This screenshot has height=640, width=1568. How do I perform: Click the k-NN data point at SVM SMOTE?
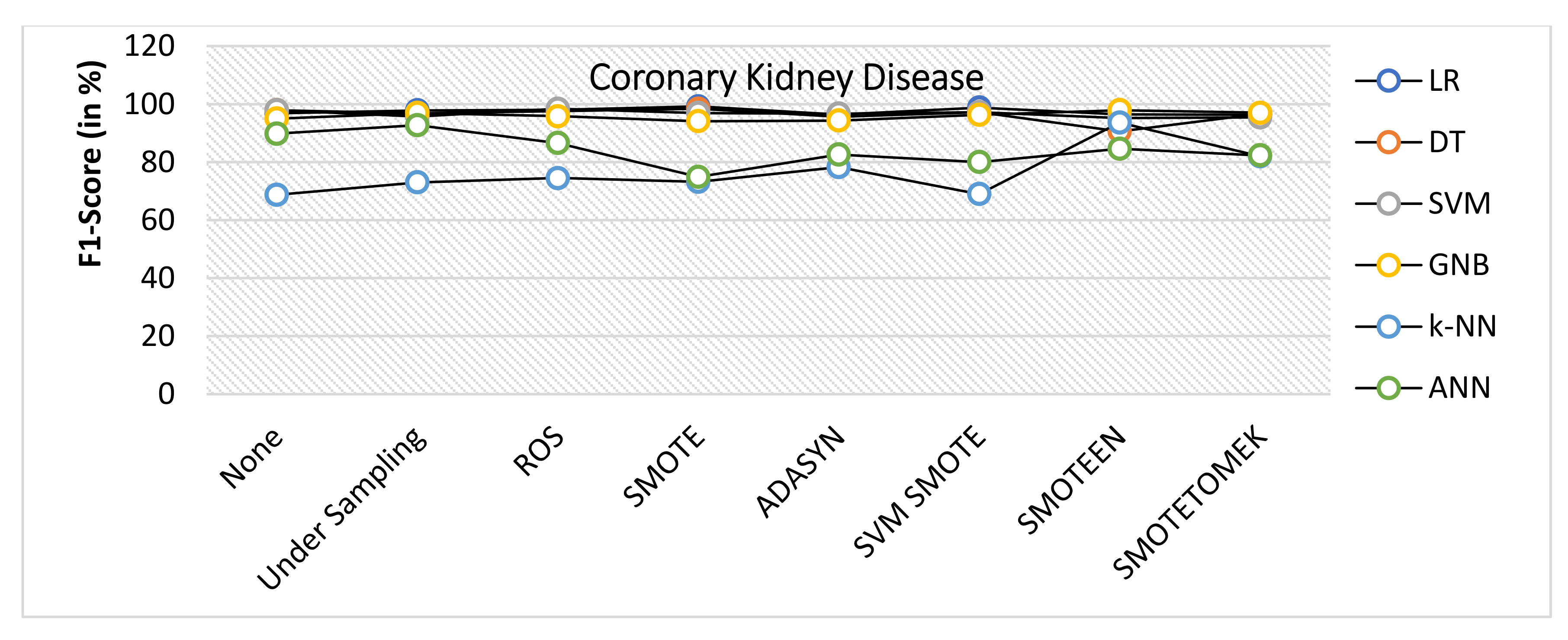pyautogui.click(x=979, y=194)
